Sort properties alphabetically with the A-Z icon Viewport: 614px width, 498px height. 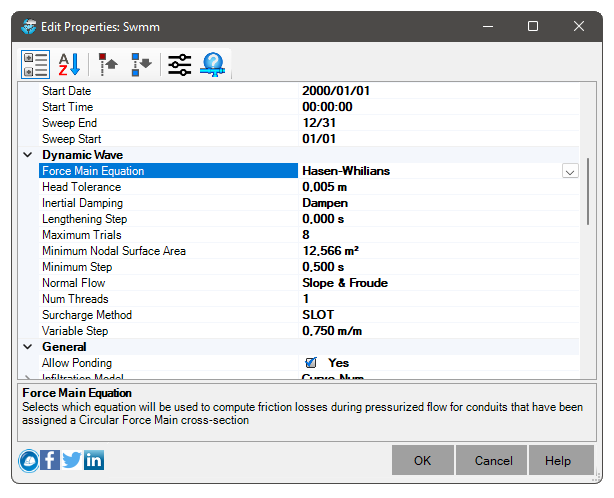coord(69,64)
